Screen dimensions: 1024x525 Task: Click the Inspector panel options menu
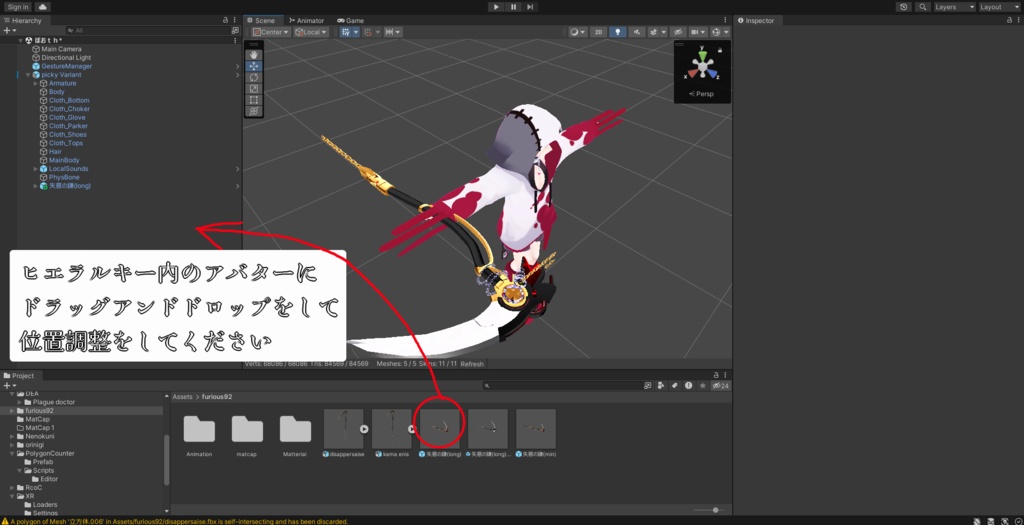[1018, 20]
